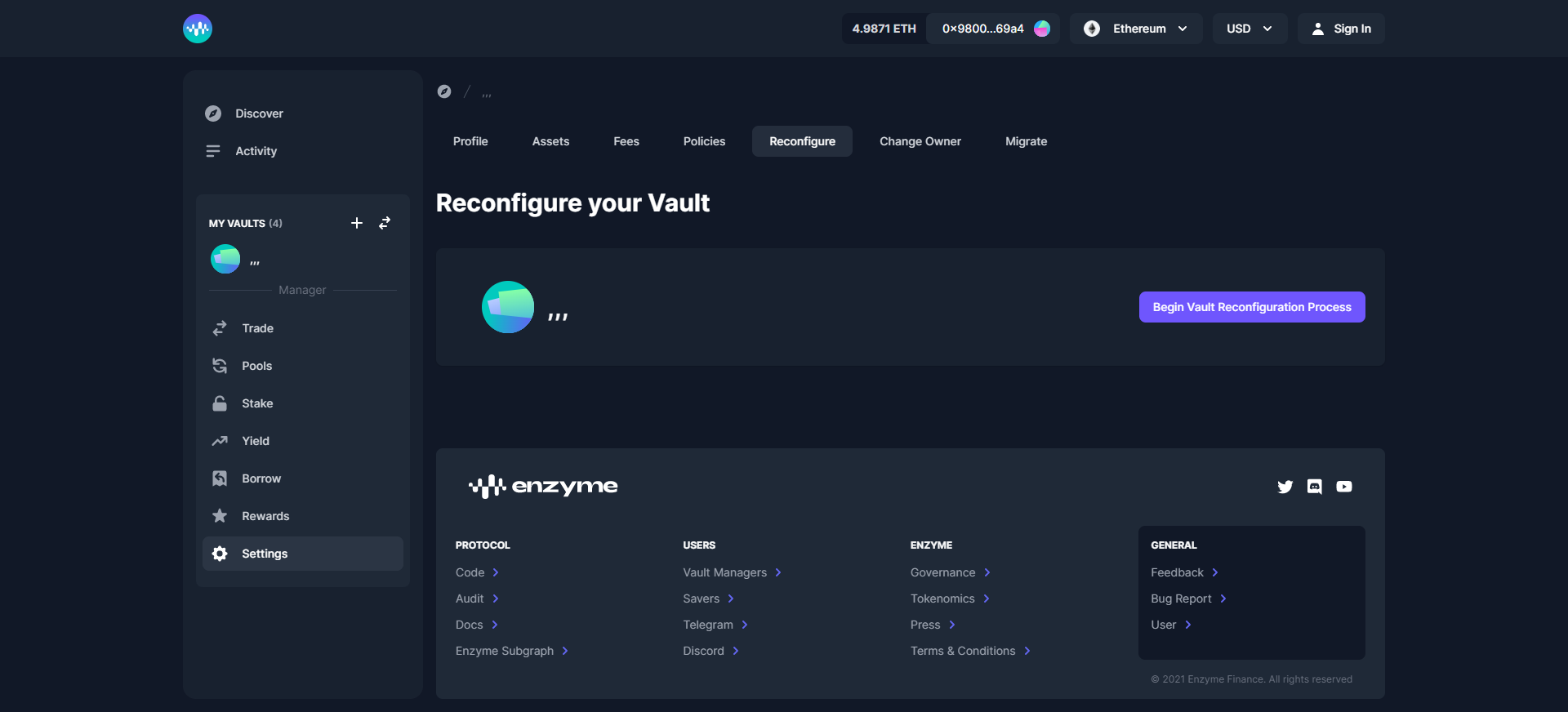Click chevron next to Vault Managers
Image resolution: width=1568 pixels, height=712 pixels.
coord(778,572)
